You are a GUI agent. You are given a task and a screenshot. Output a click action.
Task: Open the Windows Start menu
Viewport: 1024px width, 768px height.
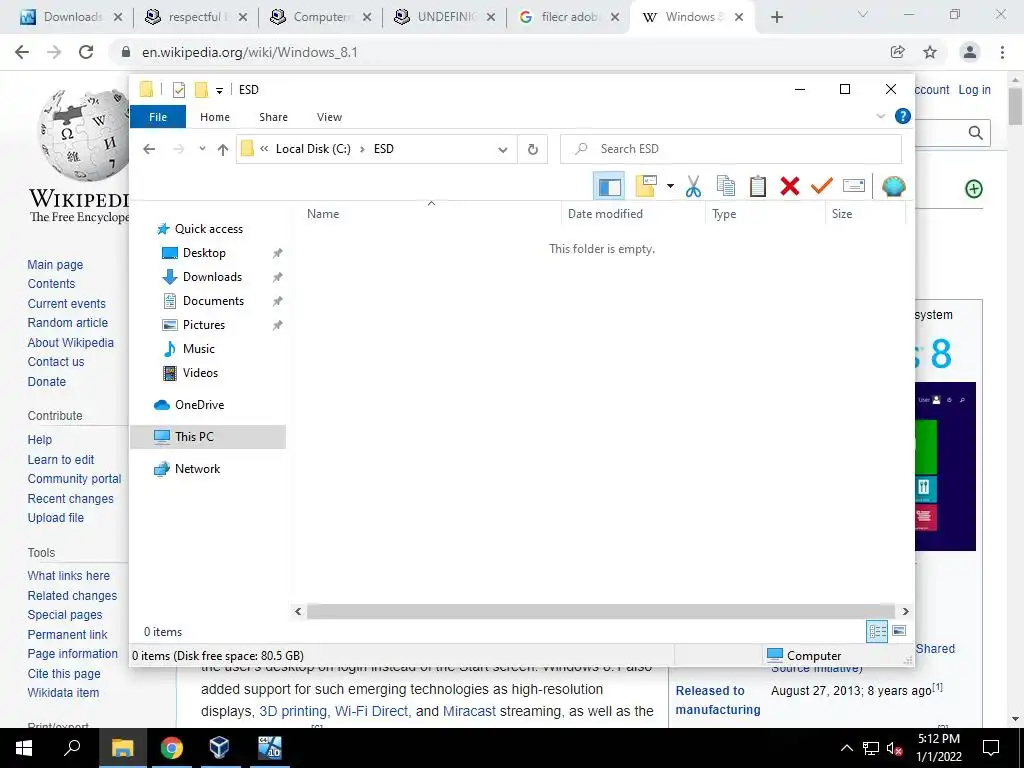pyautogui.click(x=24, y=748)
